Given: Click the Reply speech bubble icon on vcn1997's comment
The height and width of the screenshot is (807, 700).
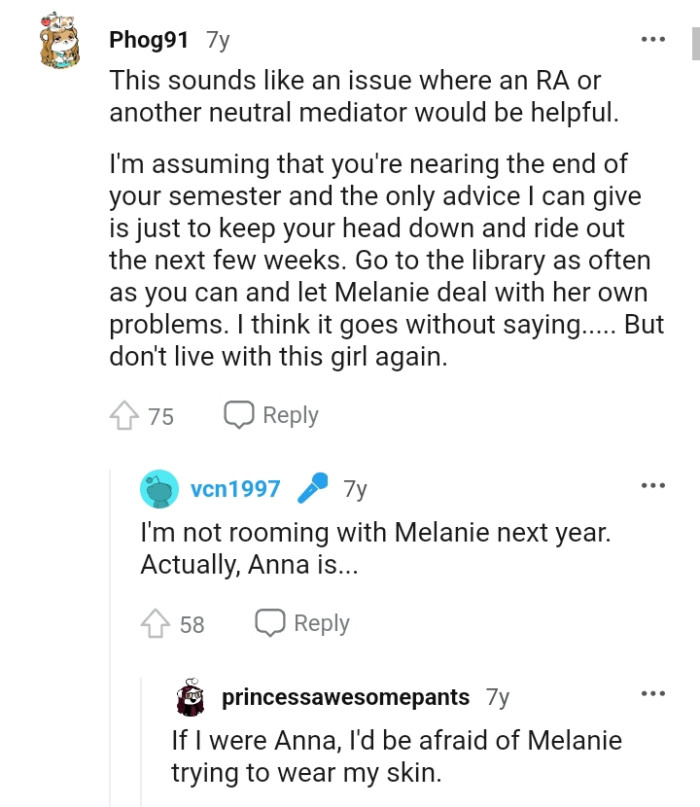Looking at the screenshot, I should pos(270,622).
